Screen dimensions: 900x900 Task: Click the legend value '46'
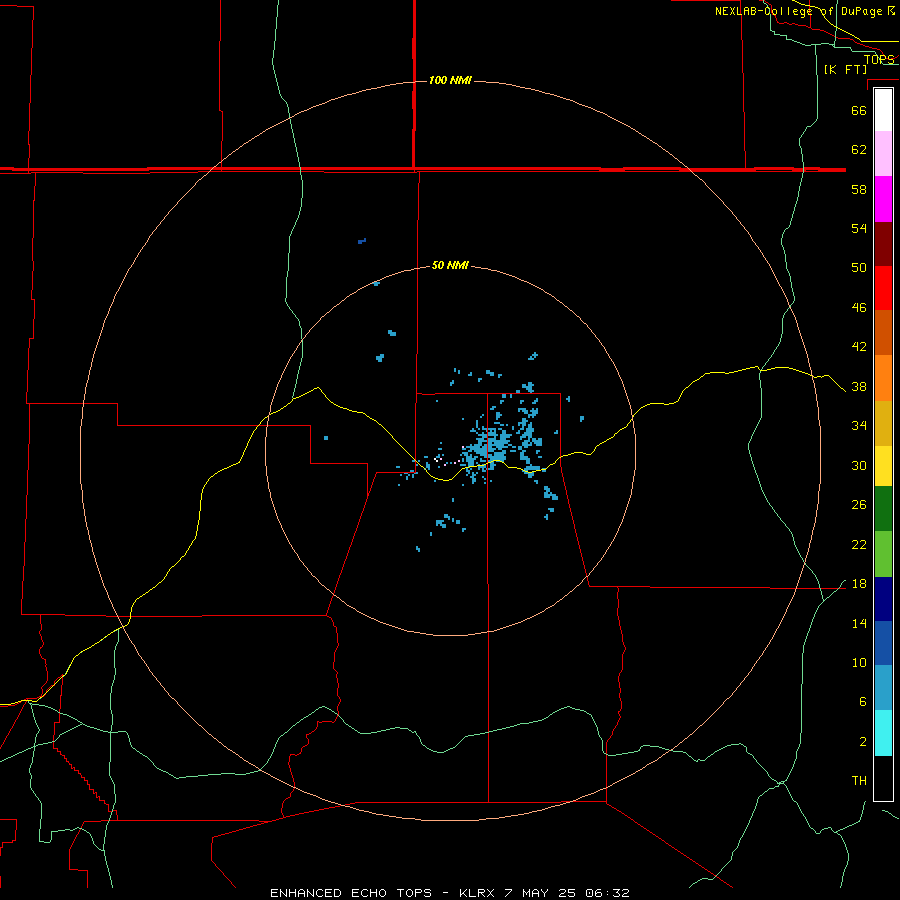click(x=859, y=308)
